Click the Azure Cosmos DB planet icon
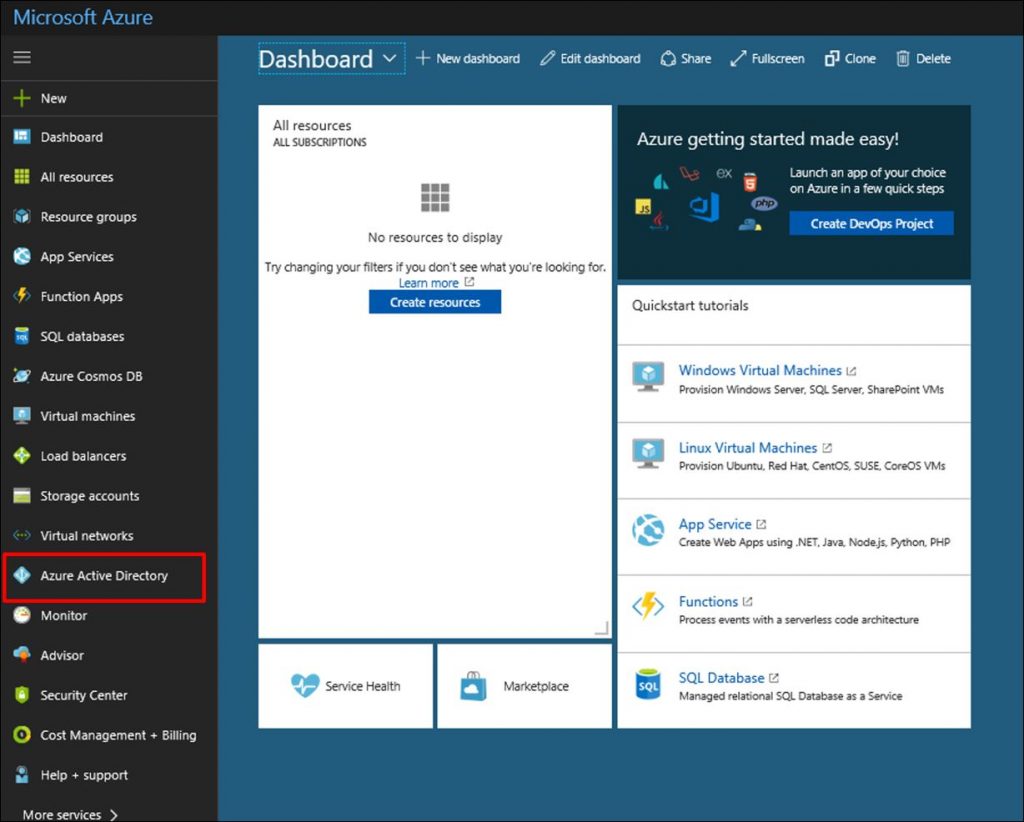This screenshot has height=822, width=1024. coord(22,375)
